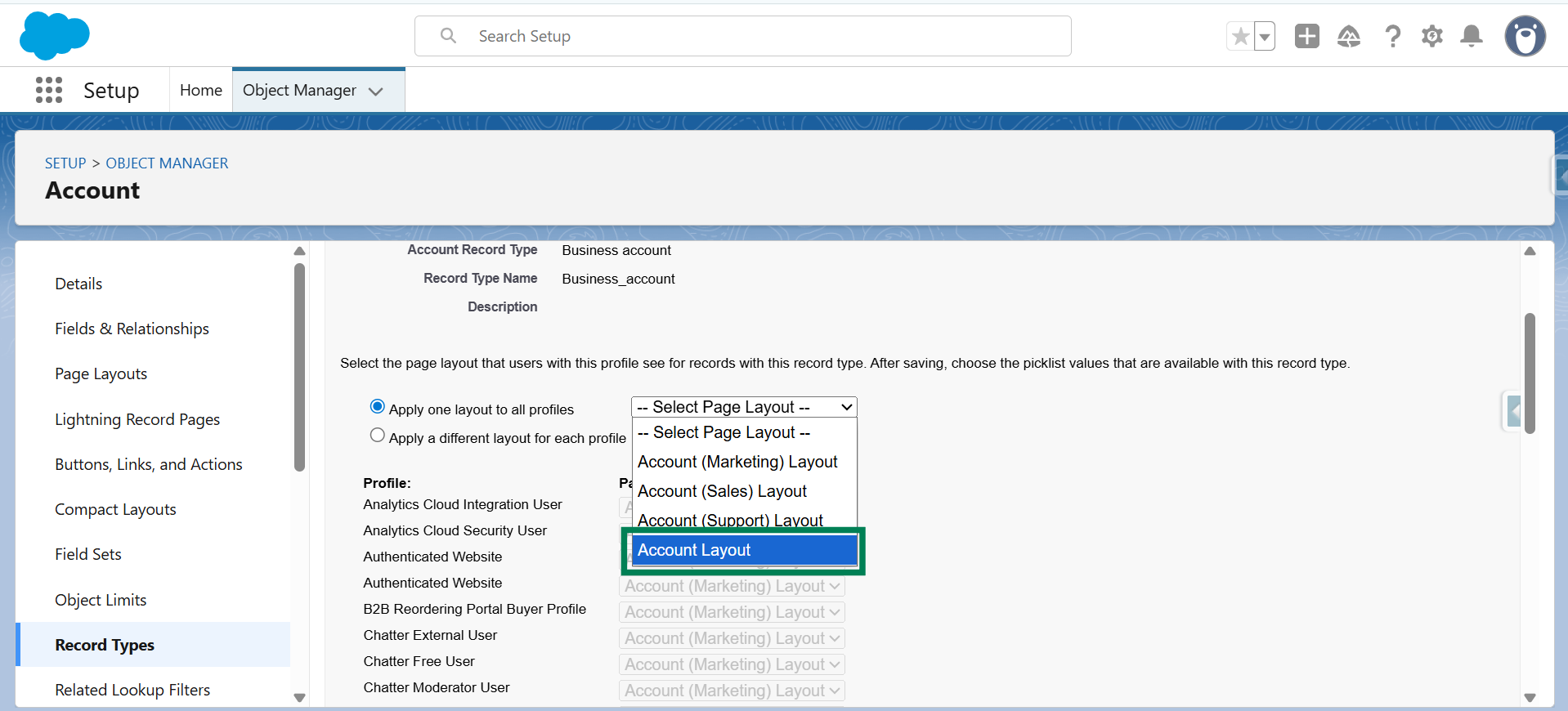1568x711 pixels.
Task: Open layout dropdown for Chatter External User
Action: [732, 638]
